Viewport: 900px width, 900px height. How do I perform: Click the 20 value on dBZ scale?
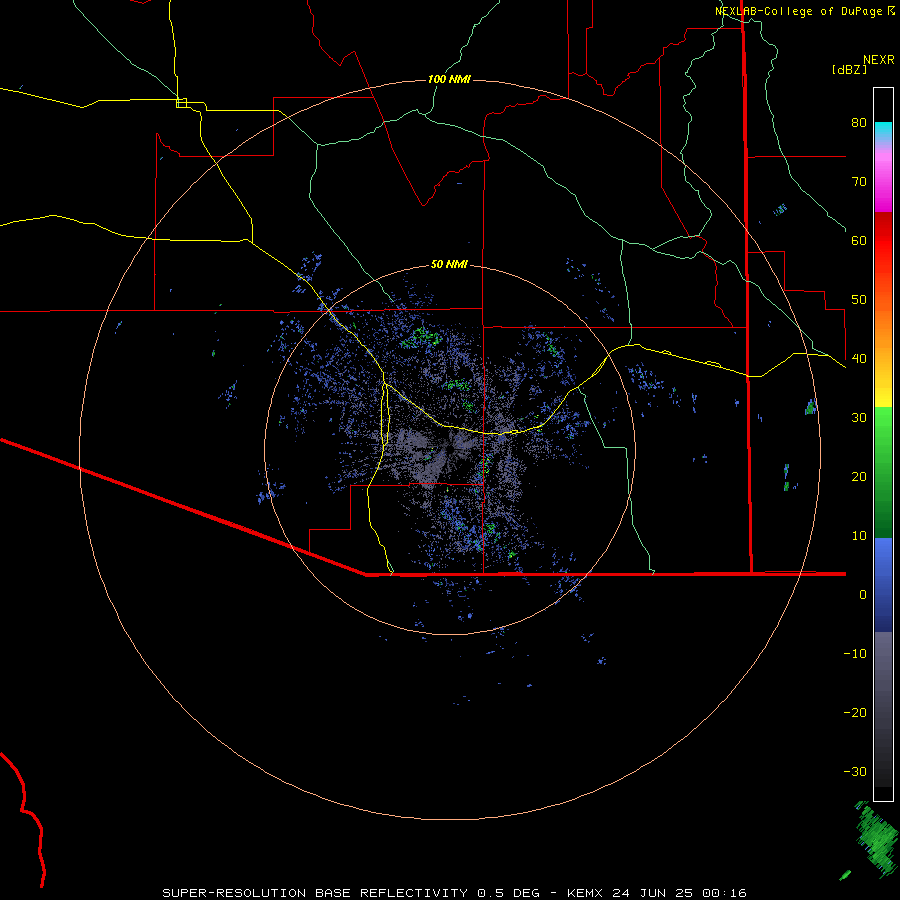tap(859, 476)
